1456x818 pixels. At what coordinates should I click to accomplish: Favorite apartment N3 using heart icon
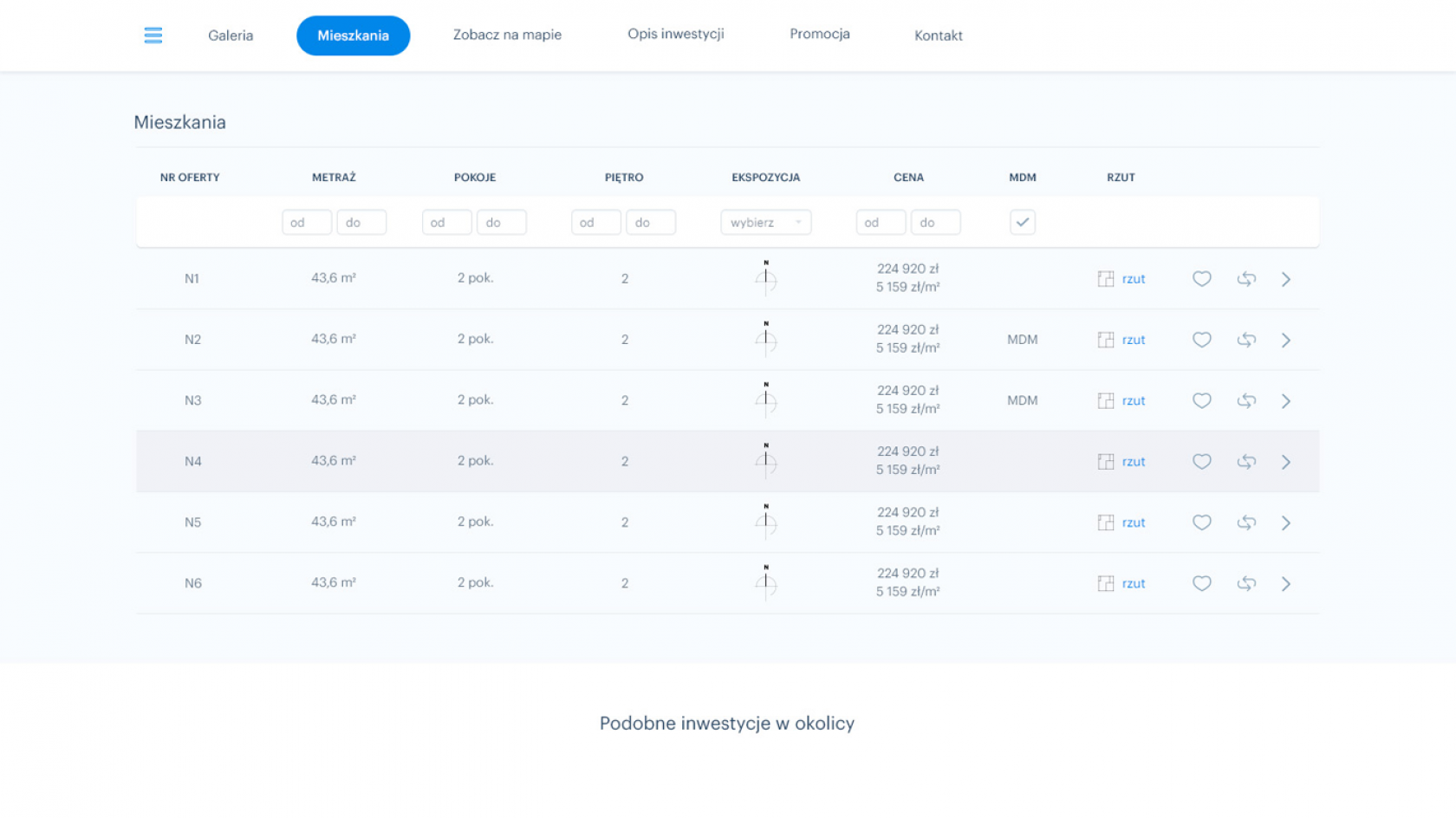point(1201,401)
